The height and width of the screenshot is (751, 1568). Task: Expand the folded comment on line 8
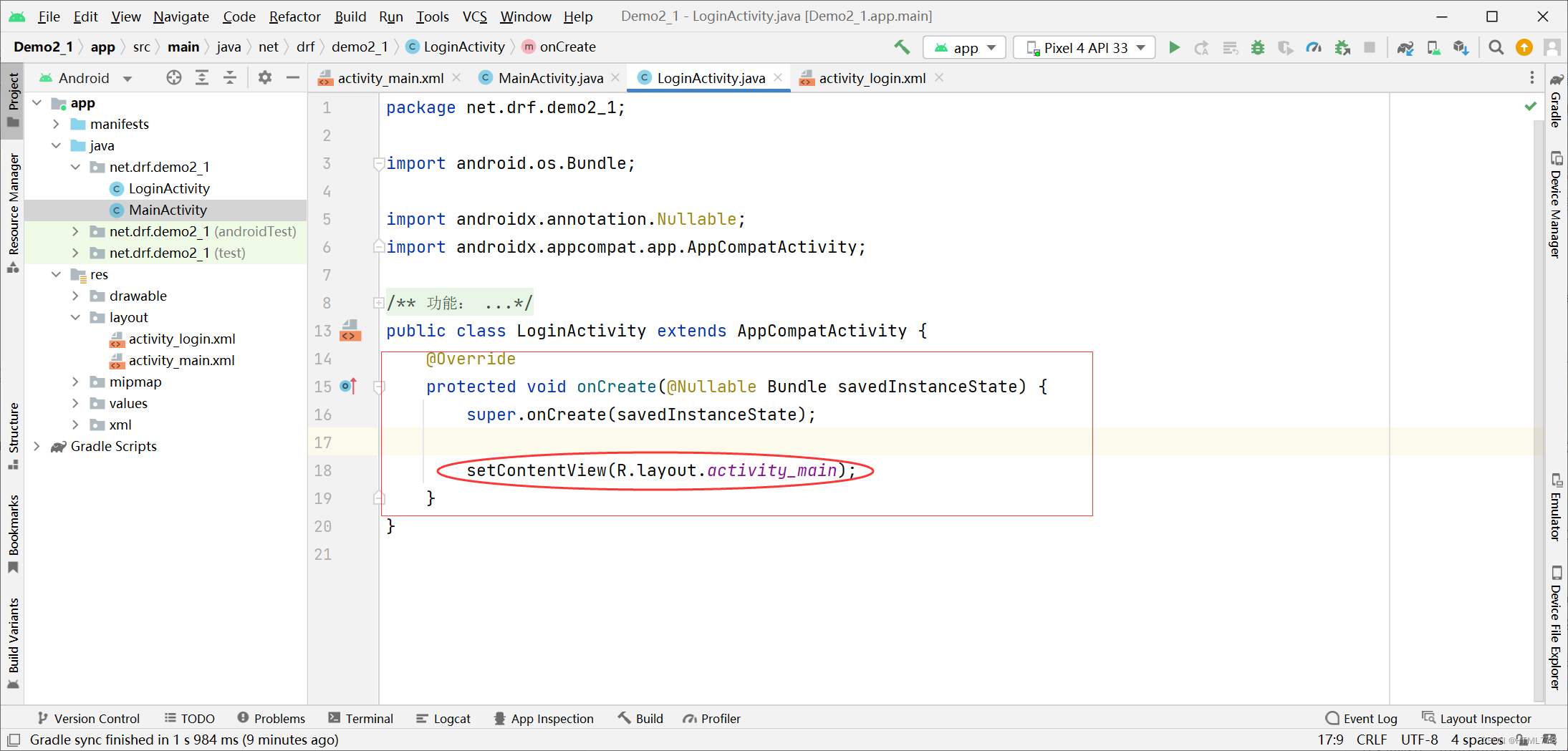tap(378, 303)
